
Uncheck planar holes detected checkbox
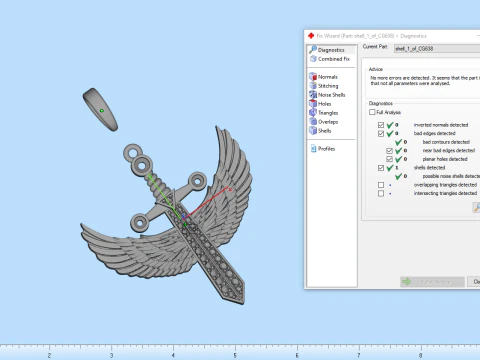(389, 159)
